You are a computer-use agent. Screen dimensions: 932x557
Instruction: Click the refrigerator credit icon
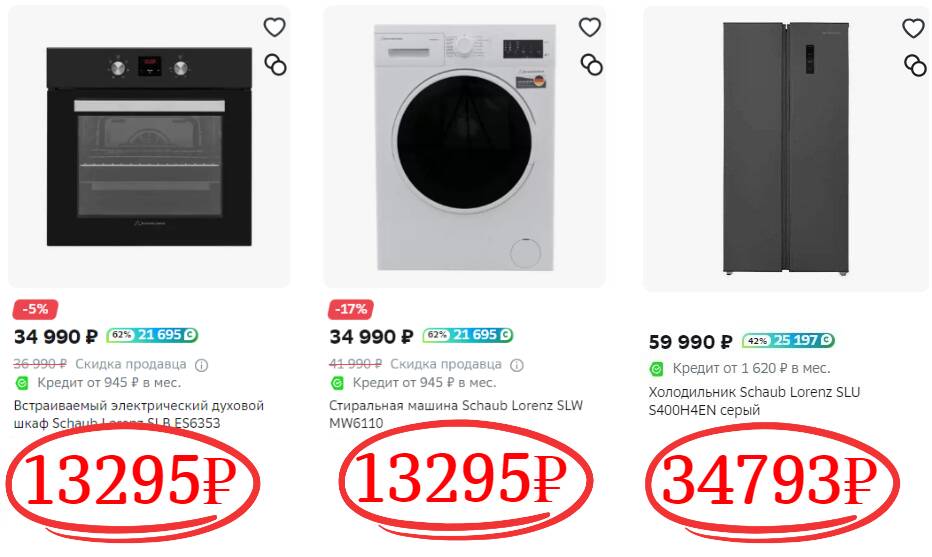click(657, 368)
